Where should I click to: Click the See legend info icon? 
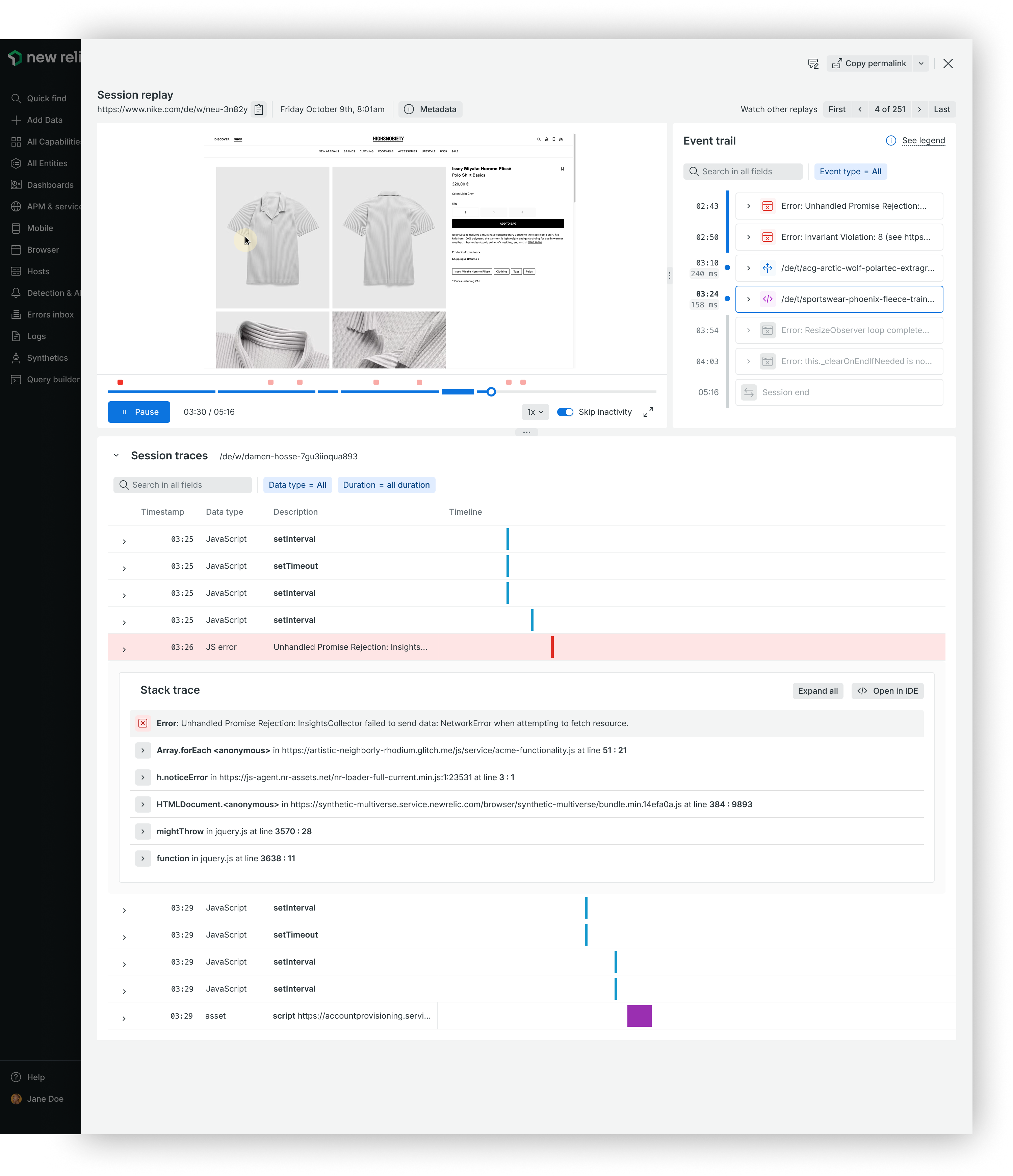click(890, 141)
